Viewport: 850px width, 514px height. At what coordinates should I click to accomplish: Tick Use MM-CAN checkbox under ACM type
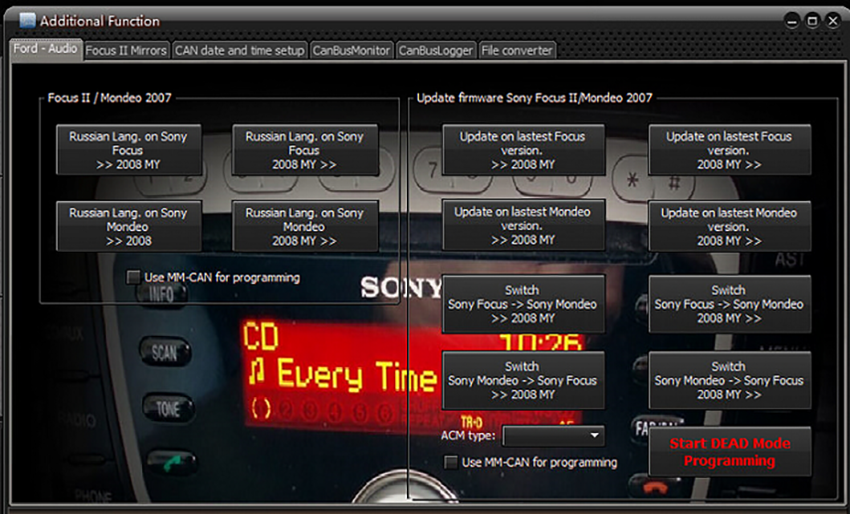click(450, 462)
